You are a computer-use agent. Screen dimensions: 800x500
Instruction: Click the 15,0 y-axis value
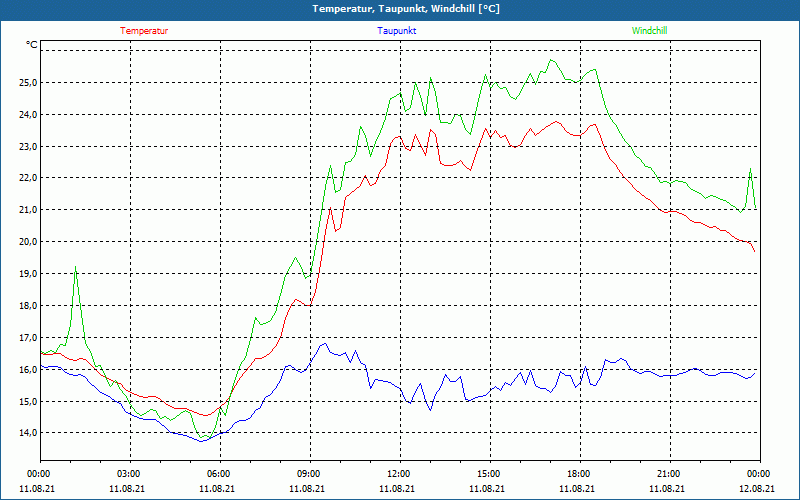[x=29, y=402]
